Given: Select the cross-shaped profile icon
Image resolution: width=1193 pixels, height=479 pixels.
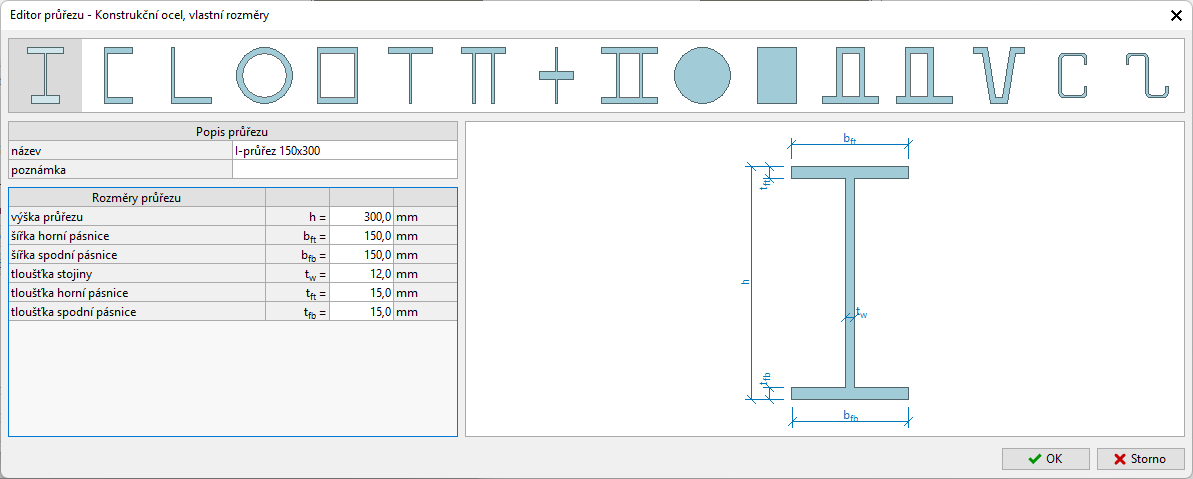Looking at the screenshot, I should point(556,75).
